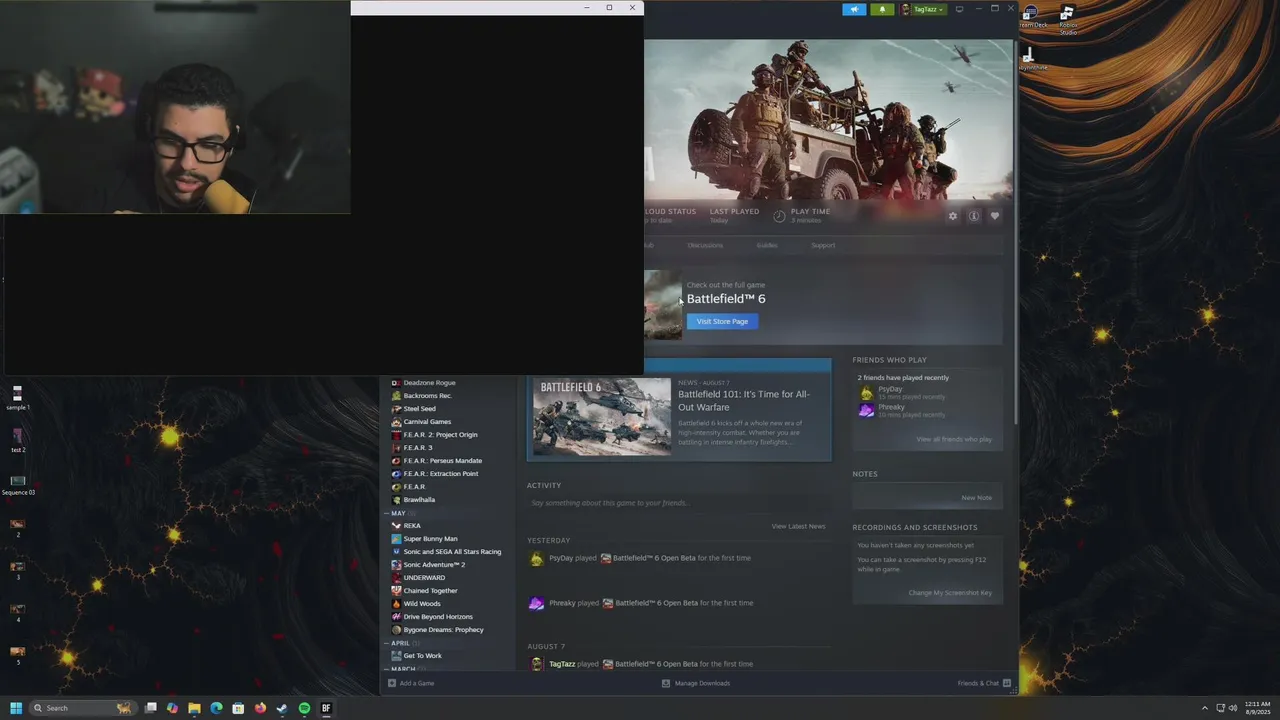Image resolution: width=1280 pixels, height=720 pixels.
Task: Select F.E.A.R. 2: Project Origin in library
Action: pos(440,434)
